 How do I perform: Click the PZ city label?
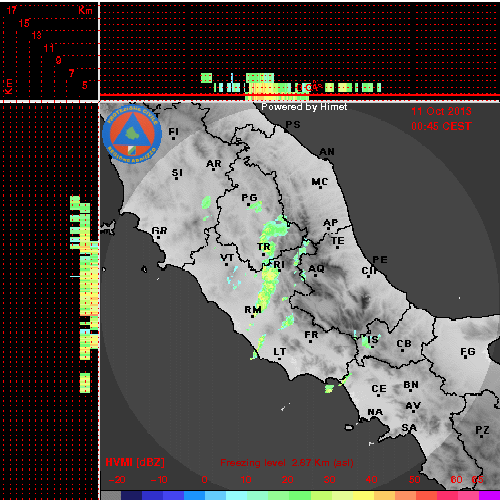(482, 430)
